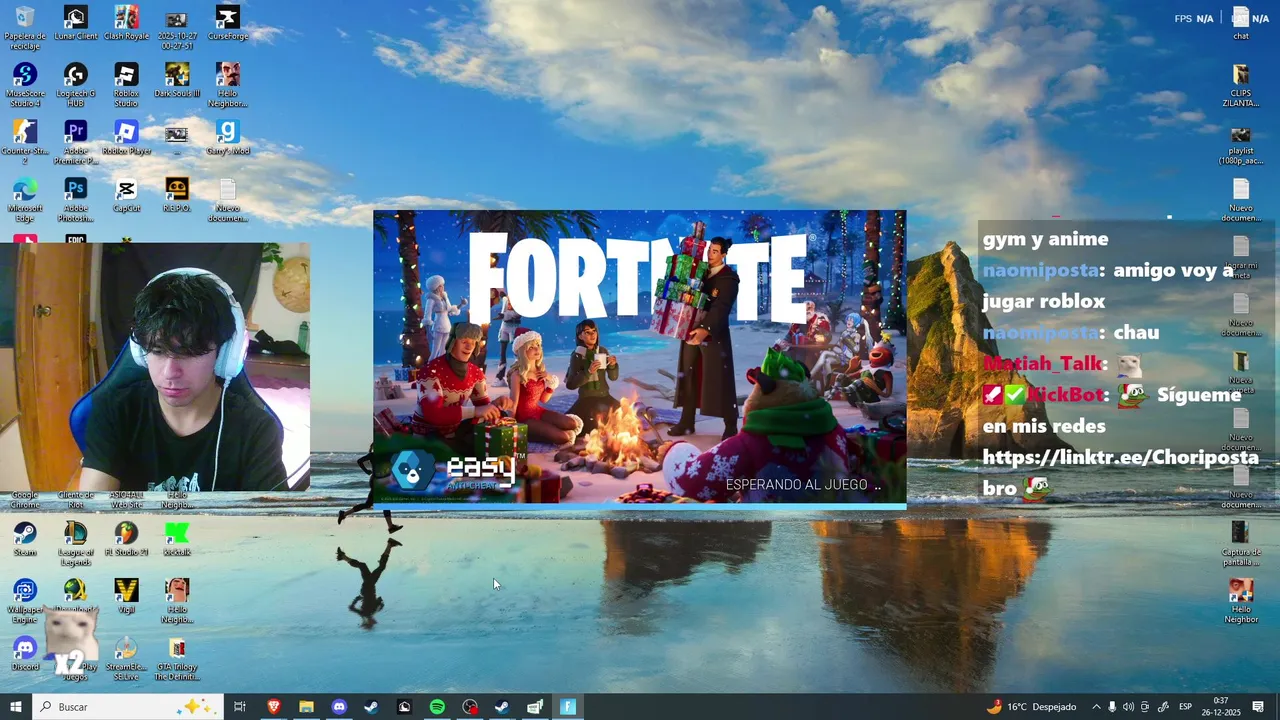This screenshot has height=720, width=1280.
Task: Expand hidden system tray icons chevron
Action: pyautogui.click(x=1096, y=707)
